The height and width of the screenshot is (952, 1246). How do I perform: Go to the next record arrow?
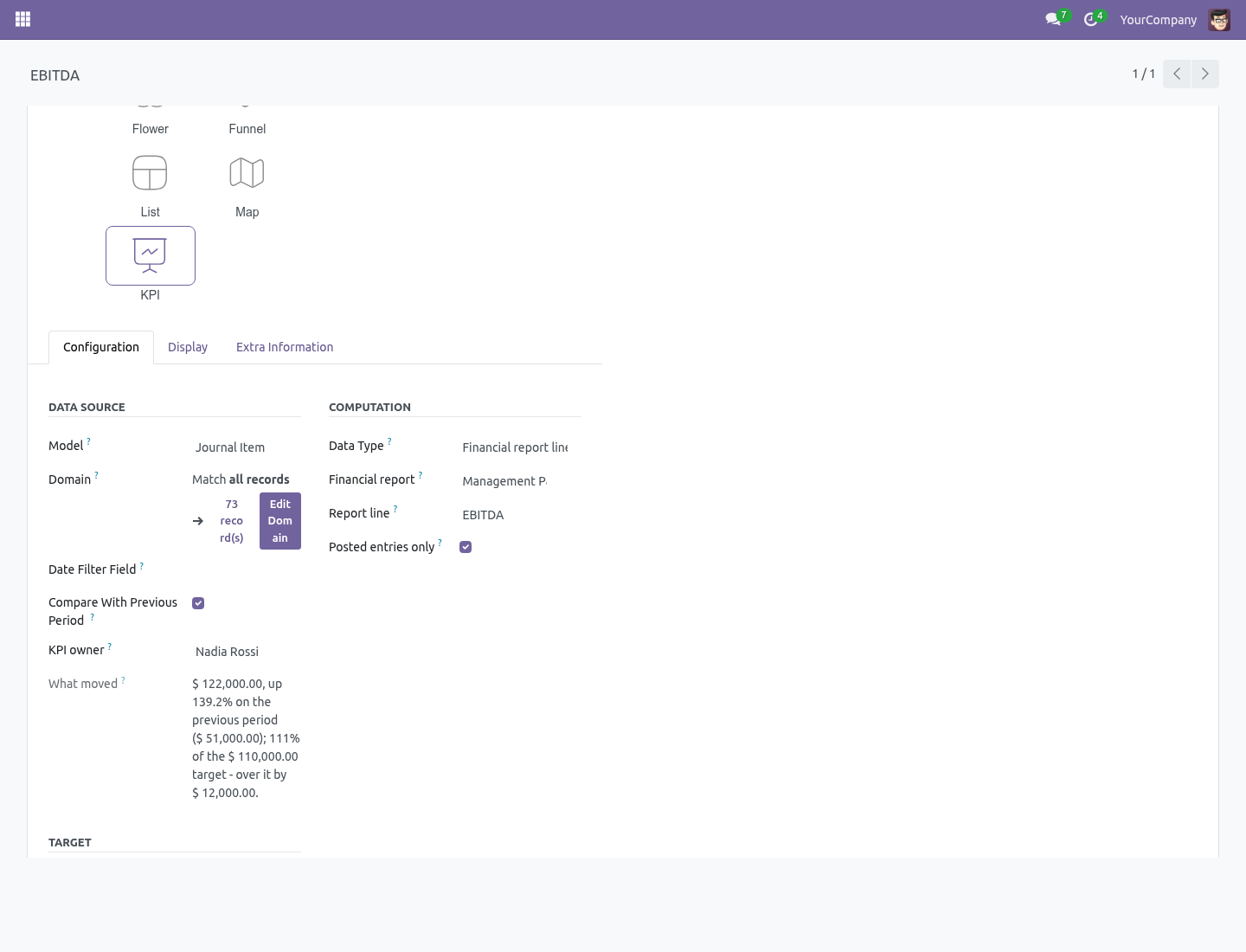tap(1205, 74)
